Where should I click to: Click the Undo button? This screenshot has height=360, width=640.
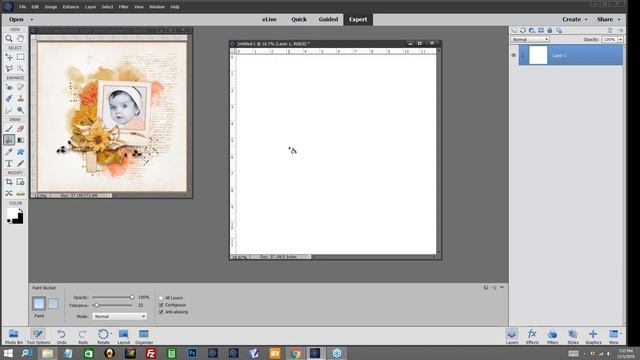61,336
